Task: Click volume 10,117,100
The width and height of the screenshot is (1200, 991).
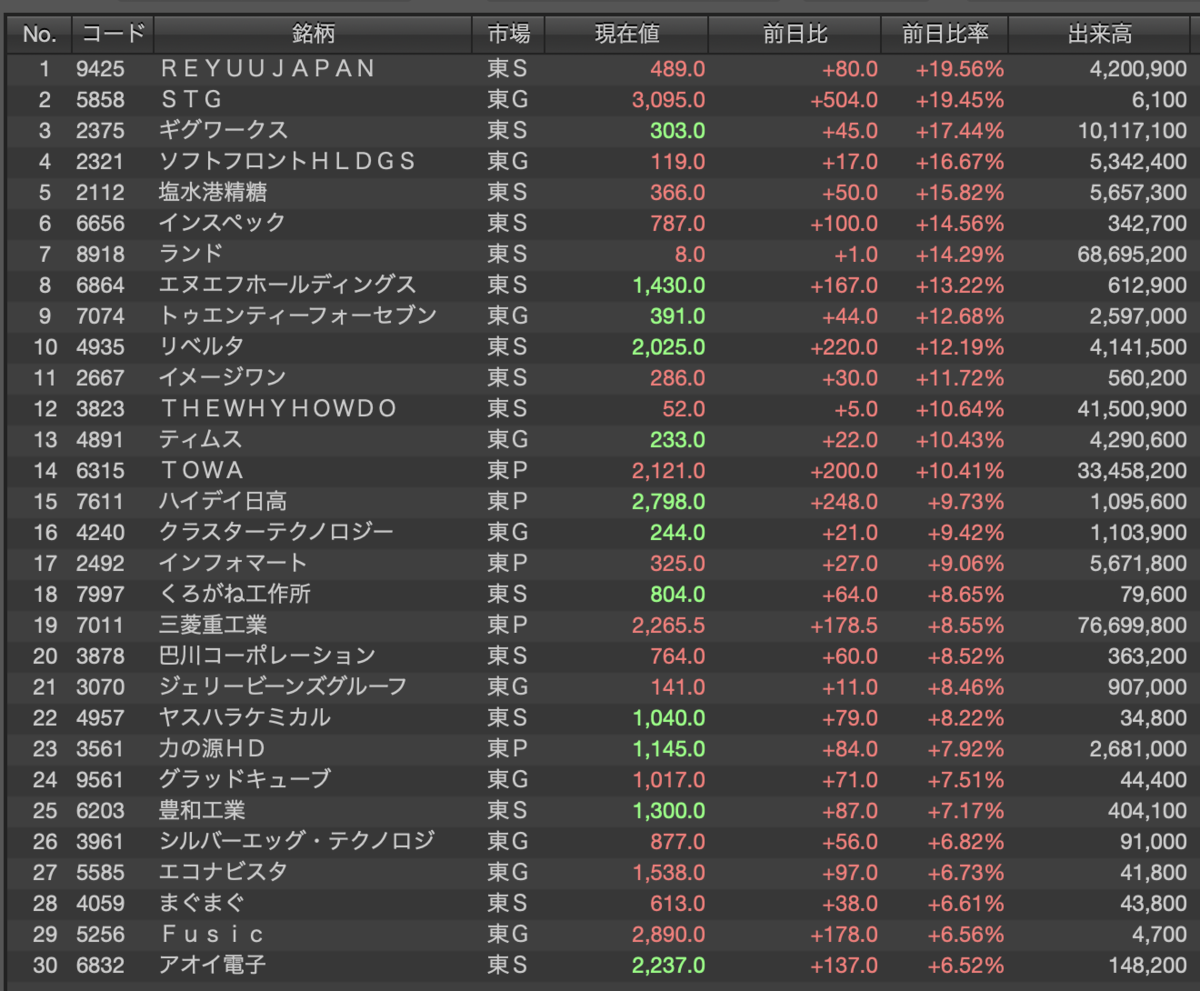Action: tap(1132, 130)
